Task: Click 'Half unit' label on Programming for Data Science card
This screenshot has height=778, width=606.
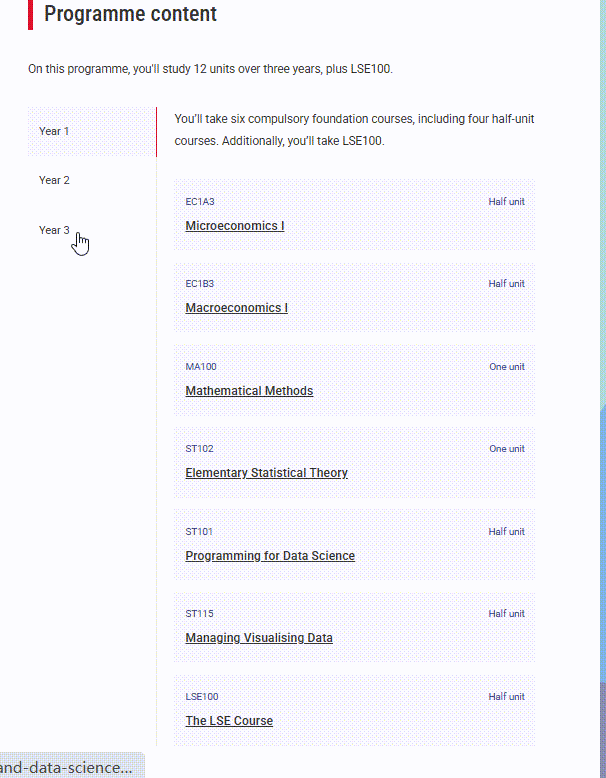Action: pyautogui.click(x=506, y=531)
